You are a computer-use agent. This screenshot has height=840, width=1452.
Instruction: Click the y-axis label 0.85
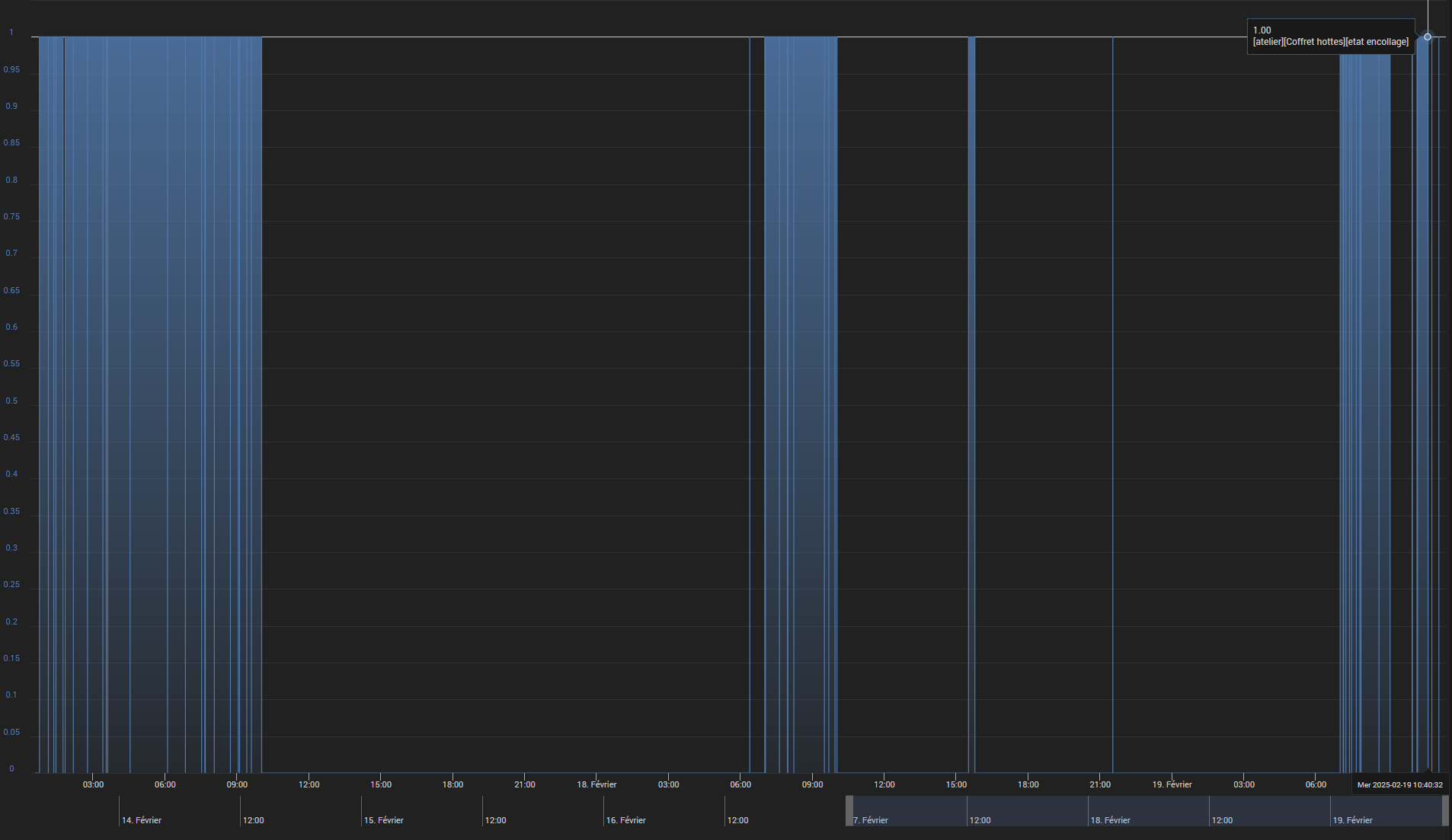[11, 143]
